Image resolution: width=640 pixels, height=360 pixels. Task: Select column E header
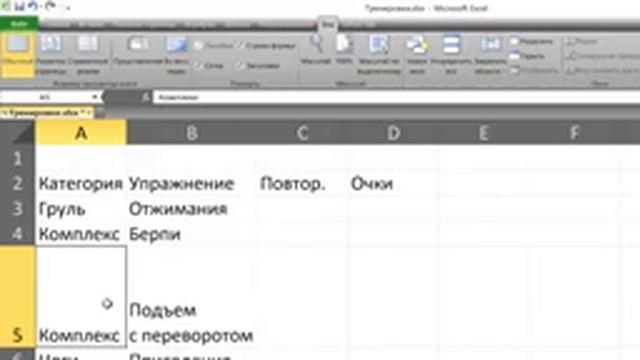click(484, 133)
